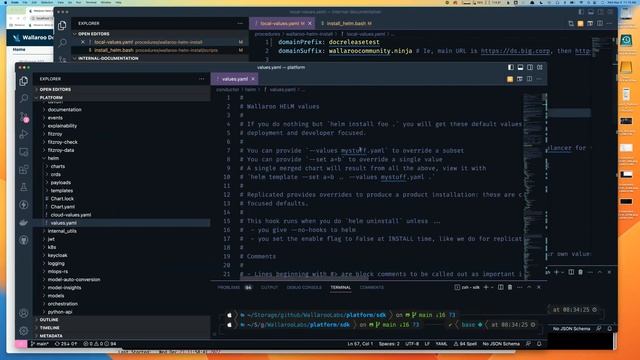Select the values.yaml editor tab
Screen dimensions: 640x360
click(x=234, y=79)
